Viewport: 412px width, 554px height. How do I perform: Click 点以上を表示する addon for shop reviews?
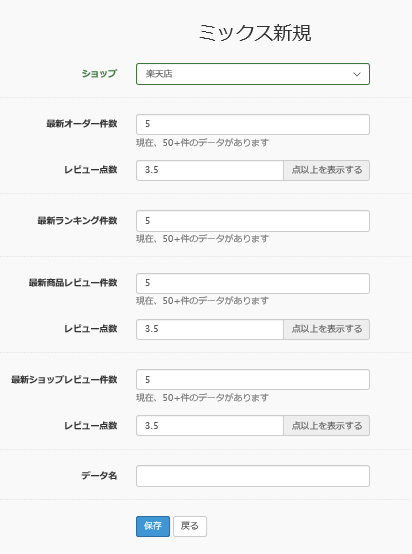[326, 425]
